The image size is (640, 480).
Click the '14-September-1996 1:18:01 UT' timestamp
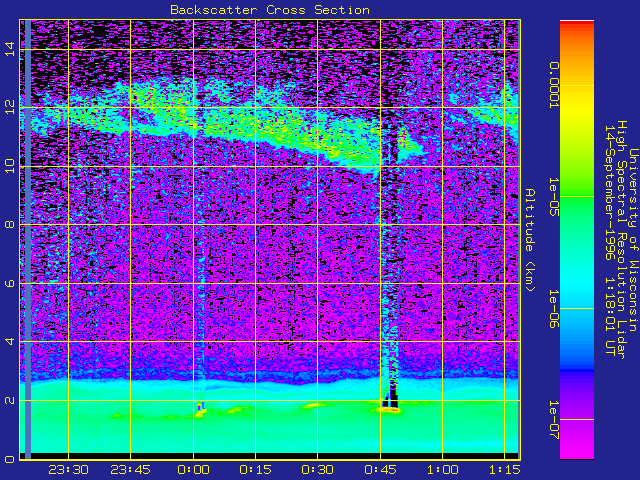609,240
